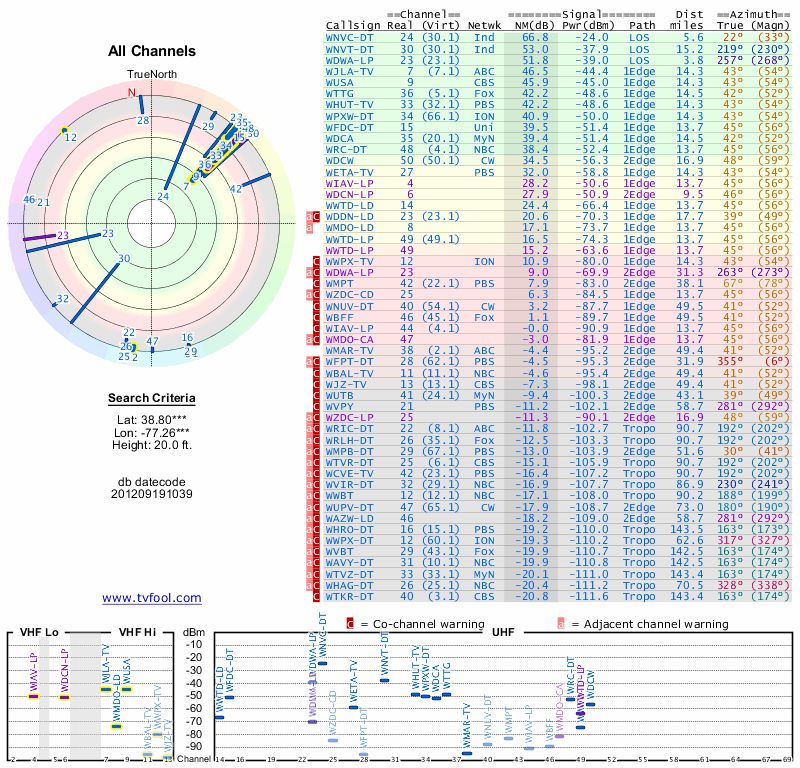
Task: Click co-channel badge beside WWPX-TV row
Action: click(x=316, y=262)
